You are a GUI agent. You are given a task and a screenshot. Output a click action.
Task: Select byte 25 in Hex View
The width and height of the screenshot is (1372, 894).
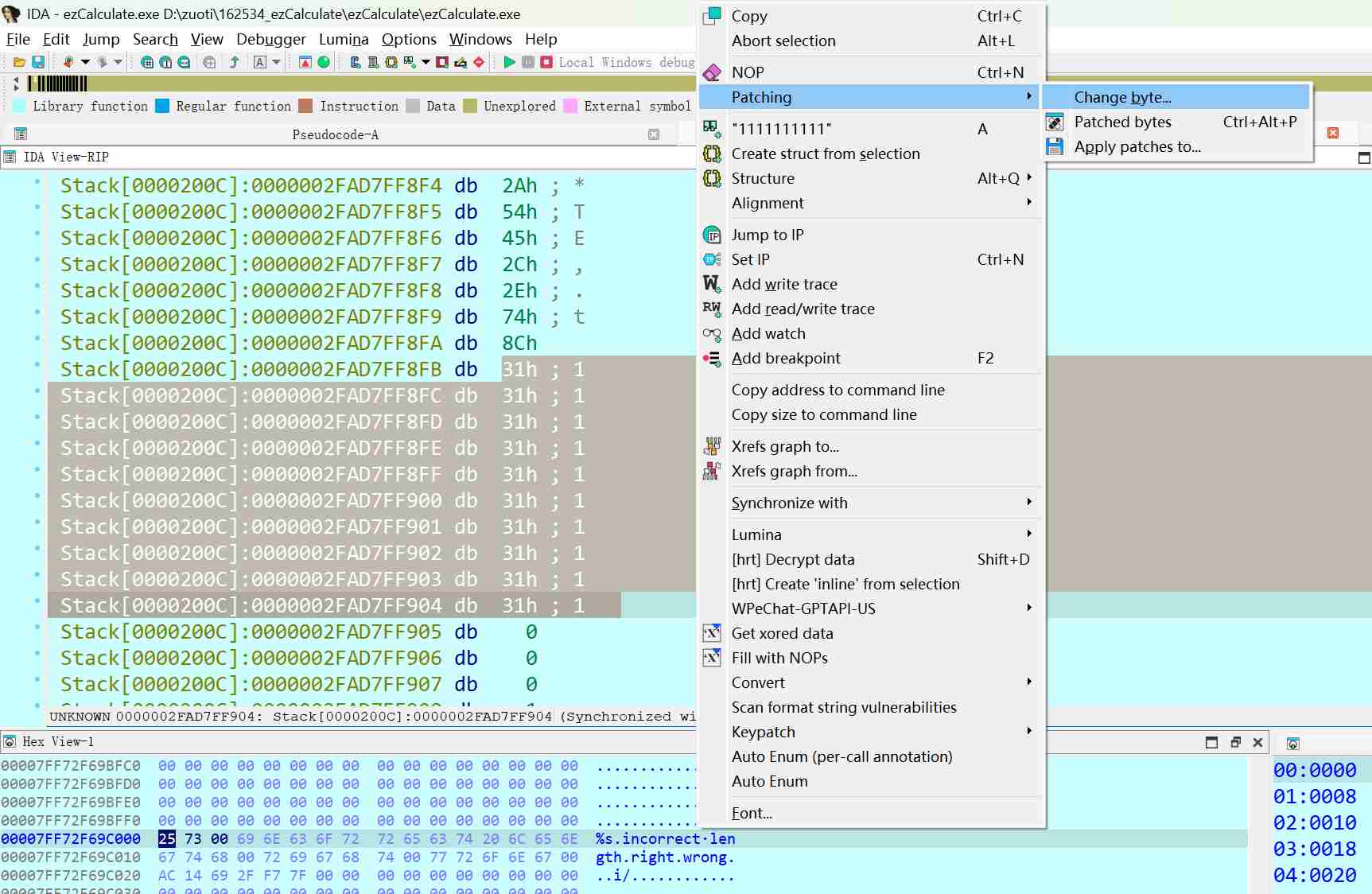point(166,838)
